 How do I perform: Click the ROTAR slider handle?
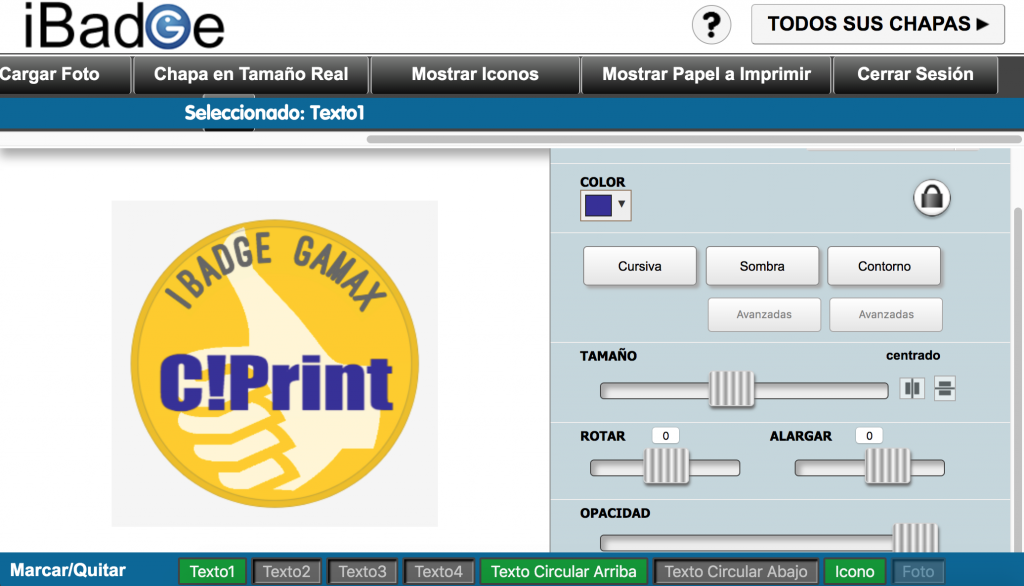[666, 466]
